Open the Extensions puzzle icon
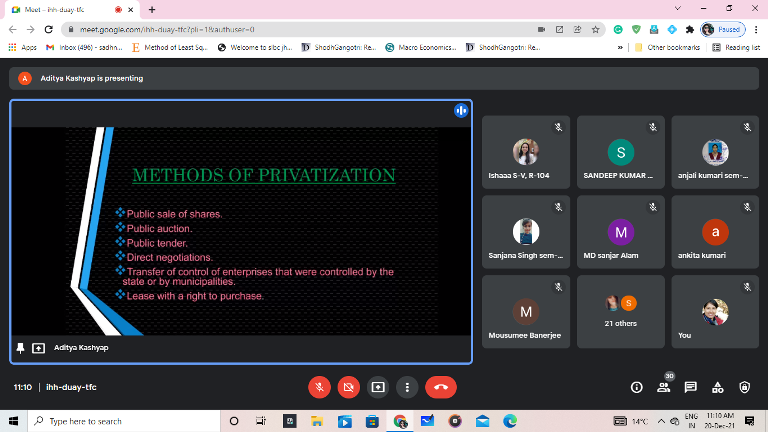 [x=689, y=30]
